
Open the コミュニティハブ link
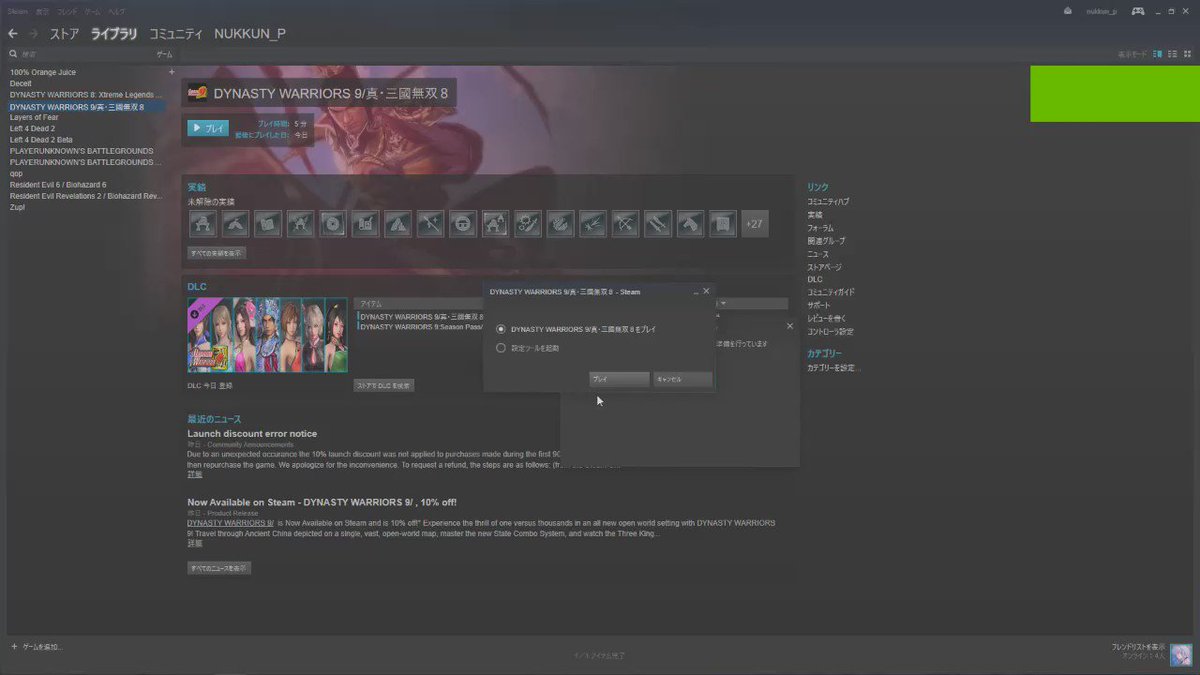pos(828,202)
